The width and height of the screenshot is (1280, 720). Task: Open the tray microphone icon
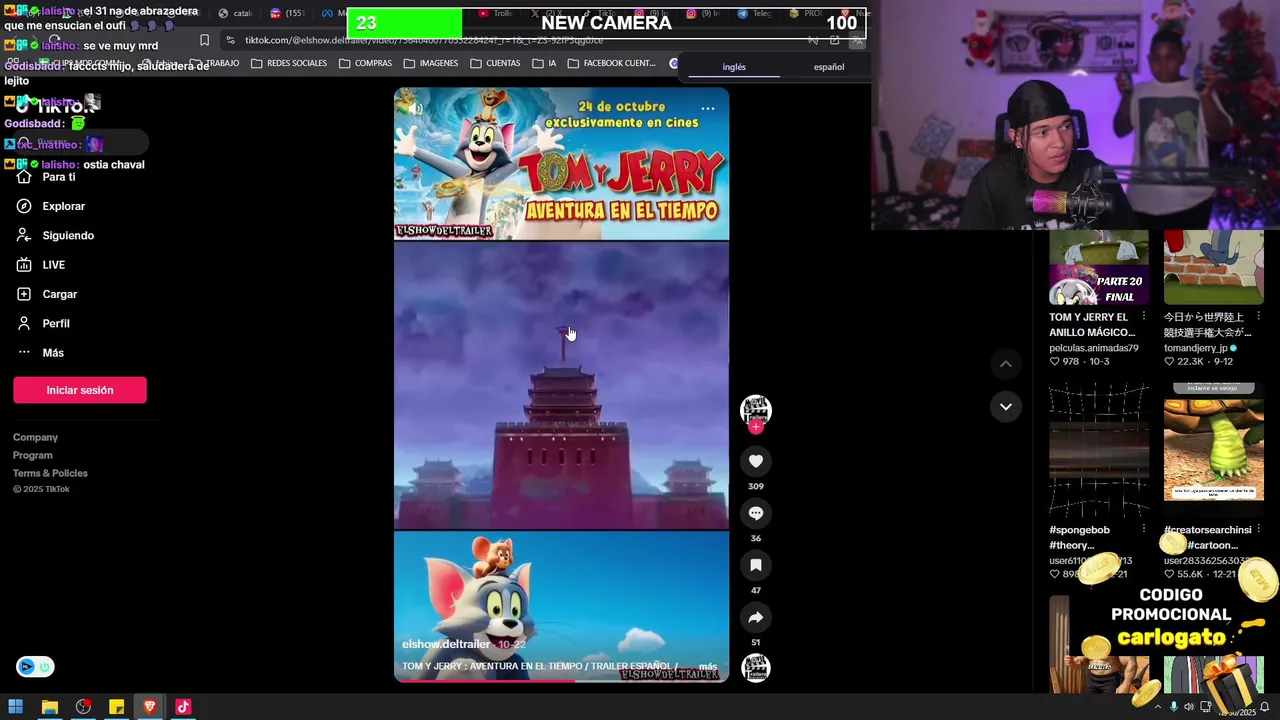[x=1174, y=707]
